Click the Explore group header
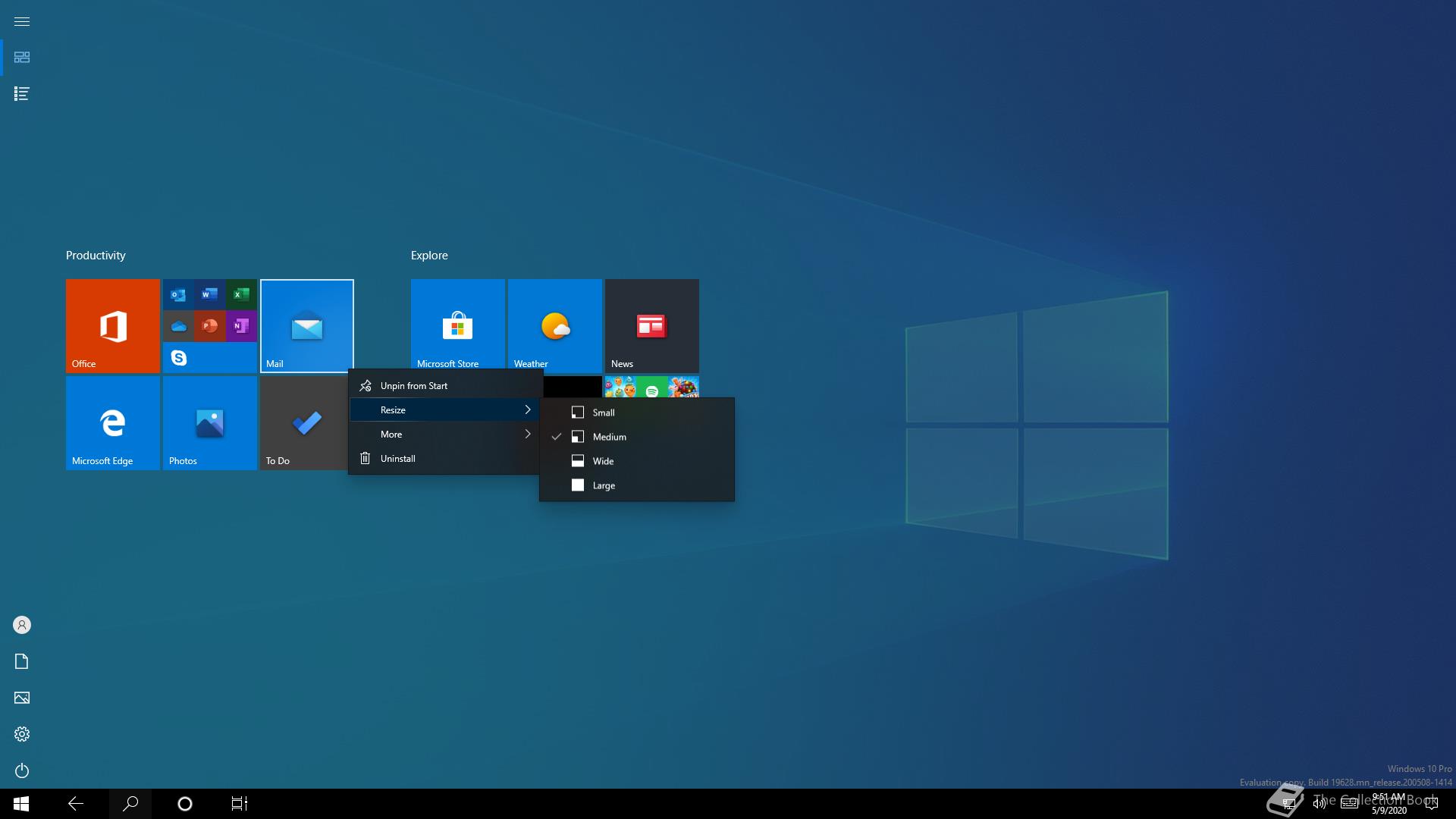Viewport: 1456px width, 819px height. 429,256
